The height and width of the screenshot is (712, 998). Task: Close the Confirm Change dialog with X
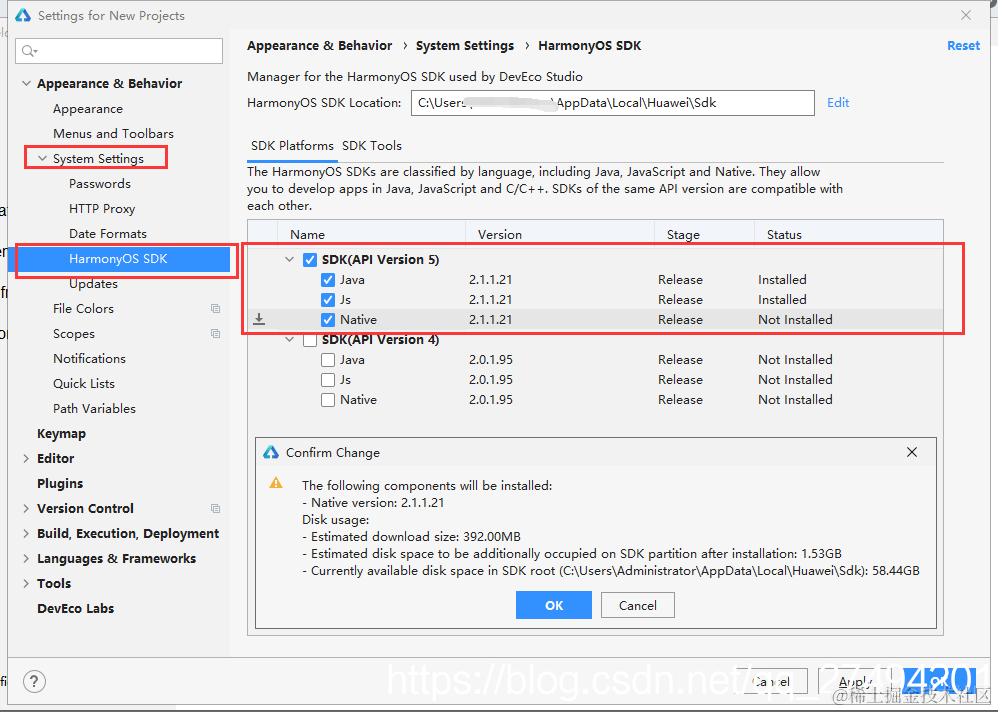(x=912, y=452)
